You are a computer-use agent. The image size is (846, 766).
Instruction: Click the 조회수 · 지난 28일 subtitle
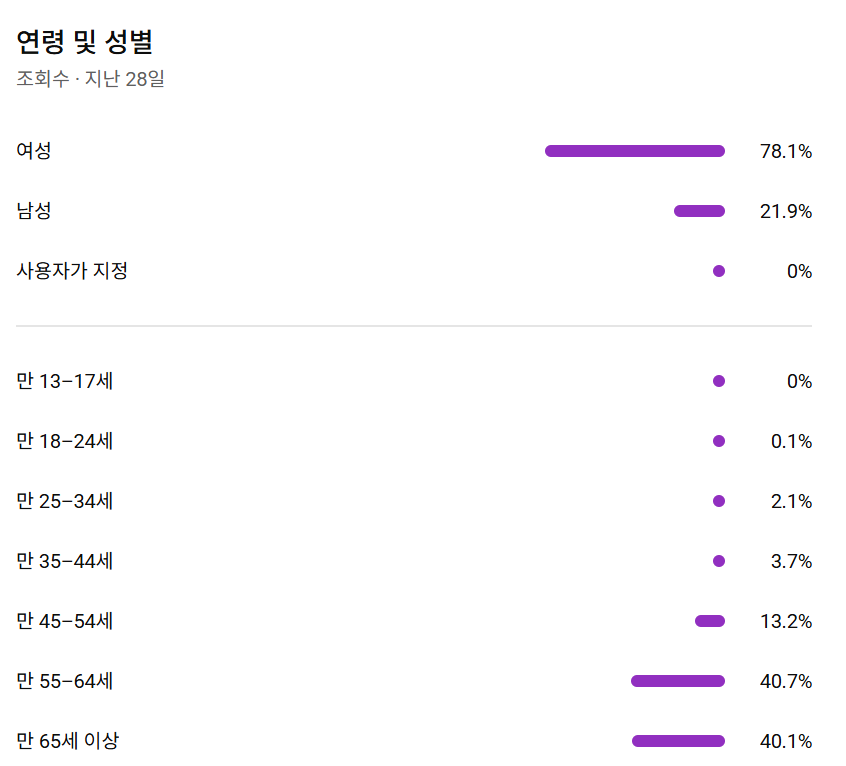pos(90,79)
